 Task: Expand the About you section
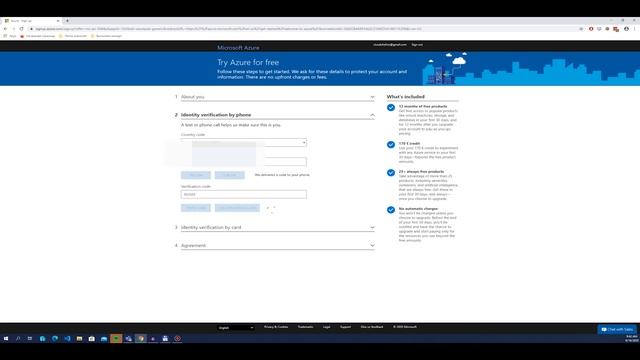[x=278, y=97]
